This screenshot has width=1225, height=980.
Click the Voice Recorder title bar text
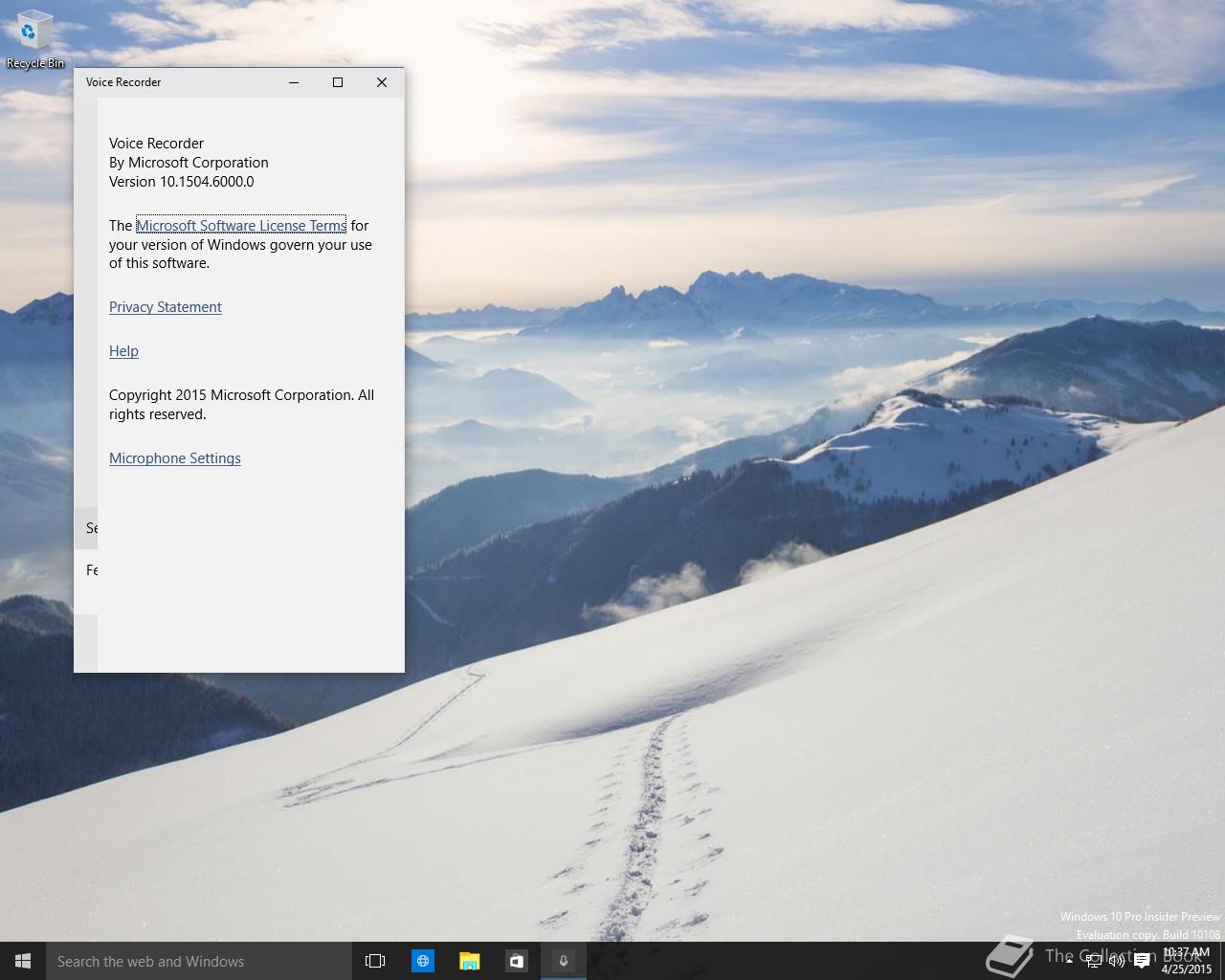click(123, 82)
